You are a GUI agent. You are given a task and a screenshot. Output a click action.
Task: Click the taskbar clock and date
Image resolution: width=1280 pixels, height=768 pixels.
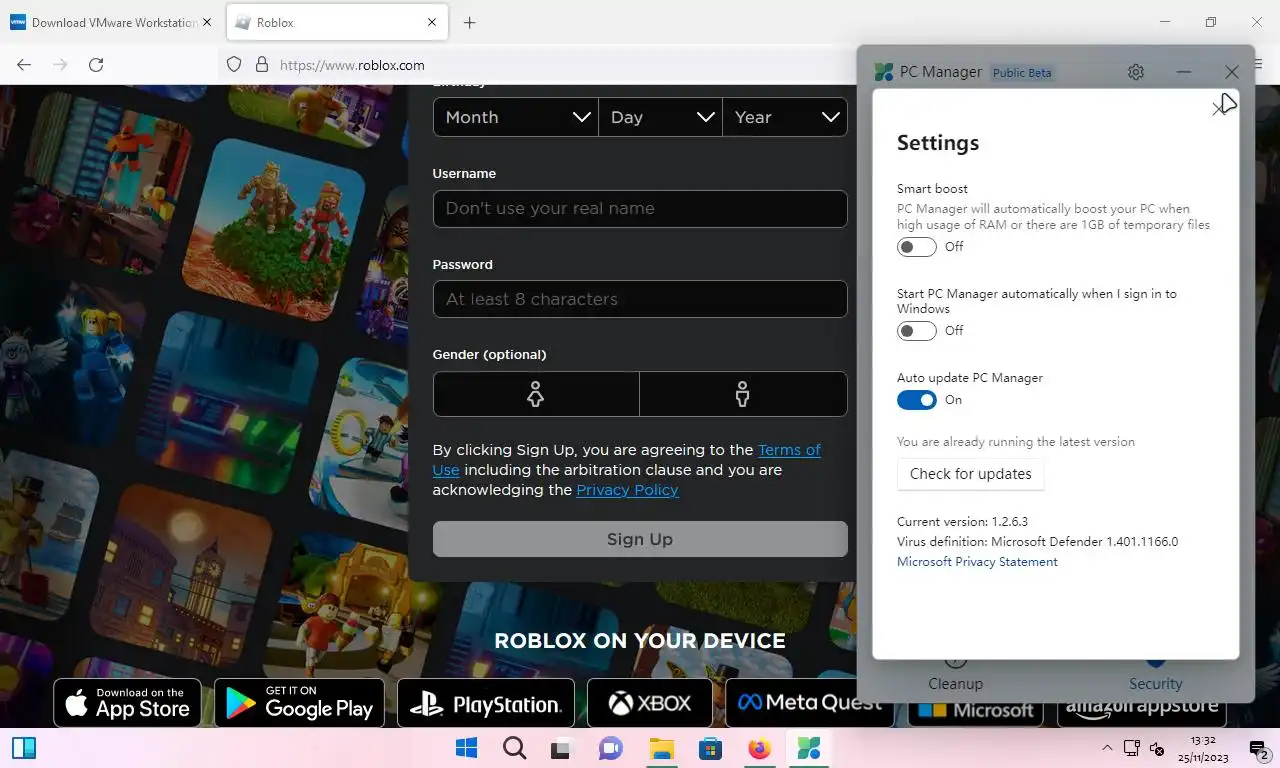pyautogui.click(x=1203, y=748)
